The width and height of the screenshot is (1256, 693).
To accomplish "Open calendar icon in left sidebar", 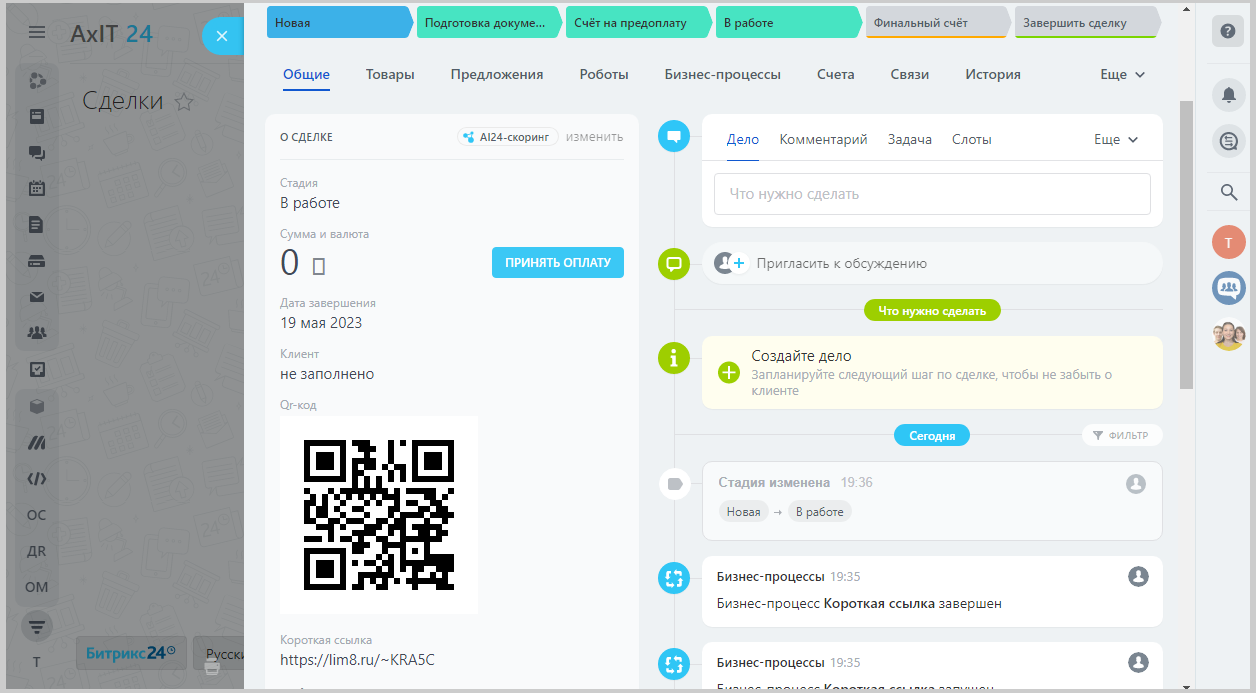I will point(37,187).
